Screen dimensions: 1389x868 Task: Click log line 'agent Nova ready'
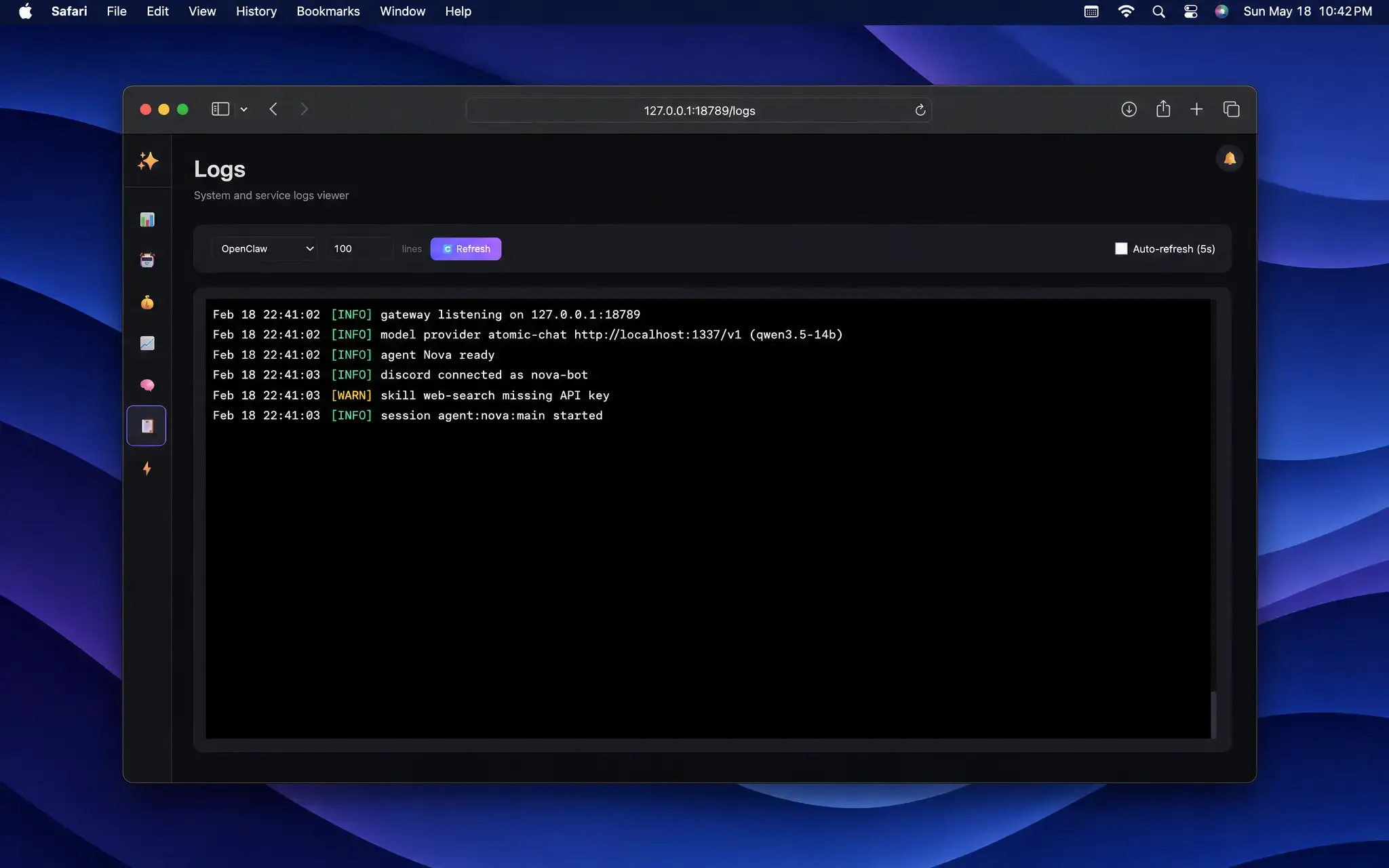tap(354, 355)
